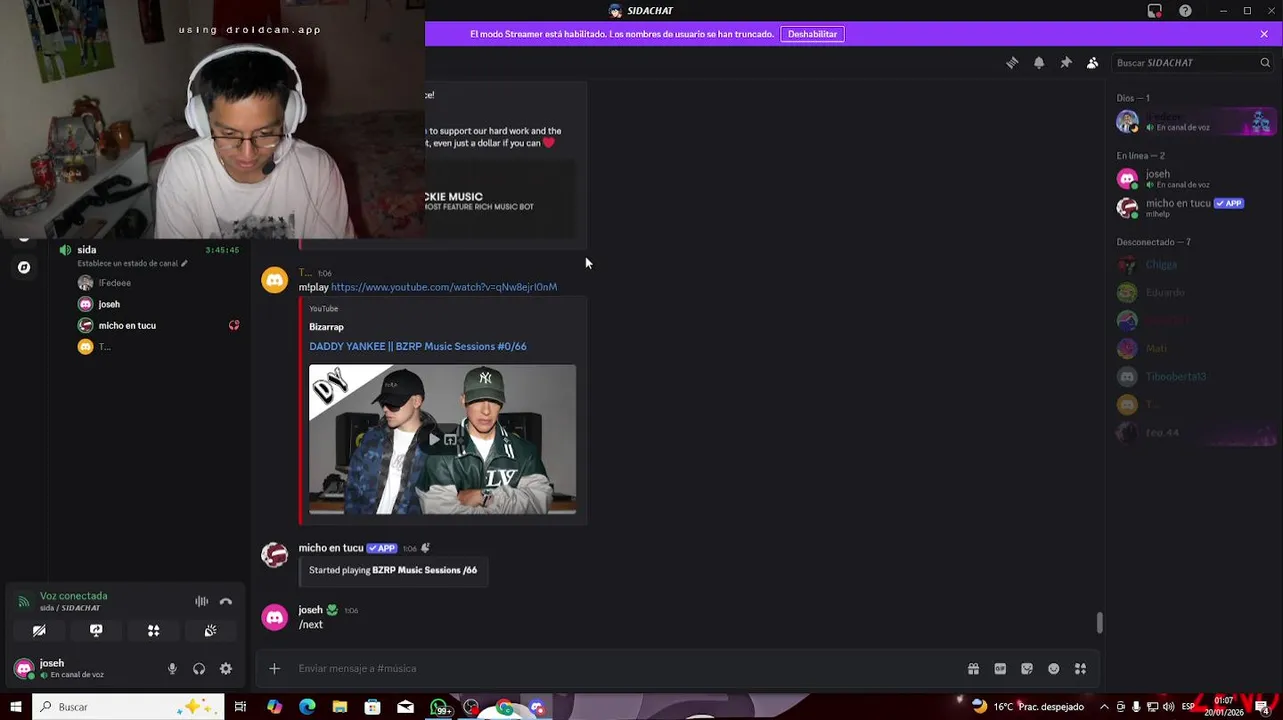The width and height of the screenshot is (1283, 720).
Task: Open DADDY YANKEE BZRP Music Sessions link
Action: pyautogui.click(x=418, y=346)
